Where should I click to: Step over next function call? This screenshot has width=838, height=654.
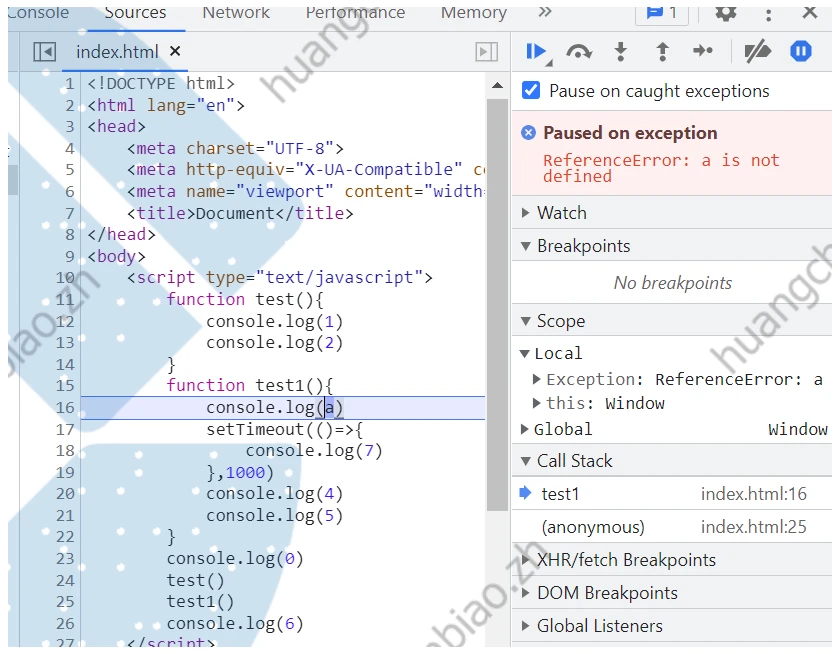coord(579,52)
